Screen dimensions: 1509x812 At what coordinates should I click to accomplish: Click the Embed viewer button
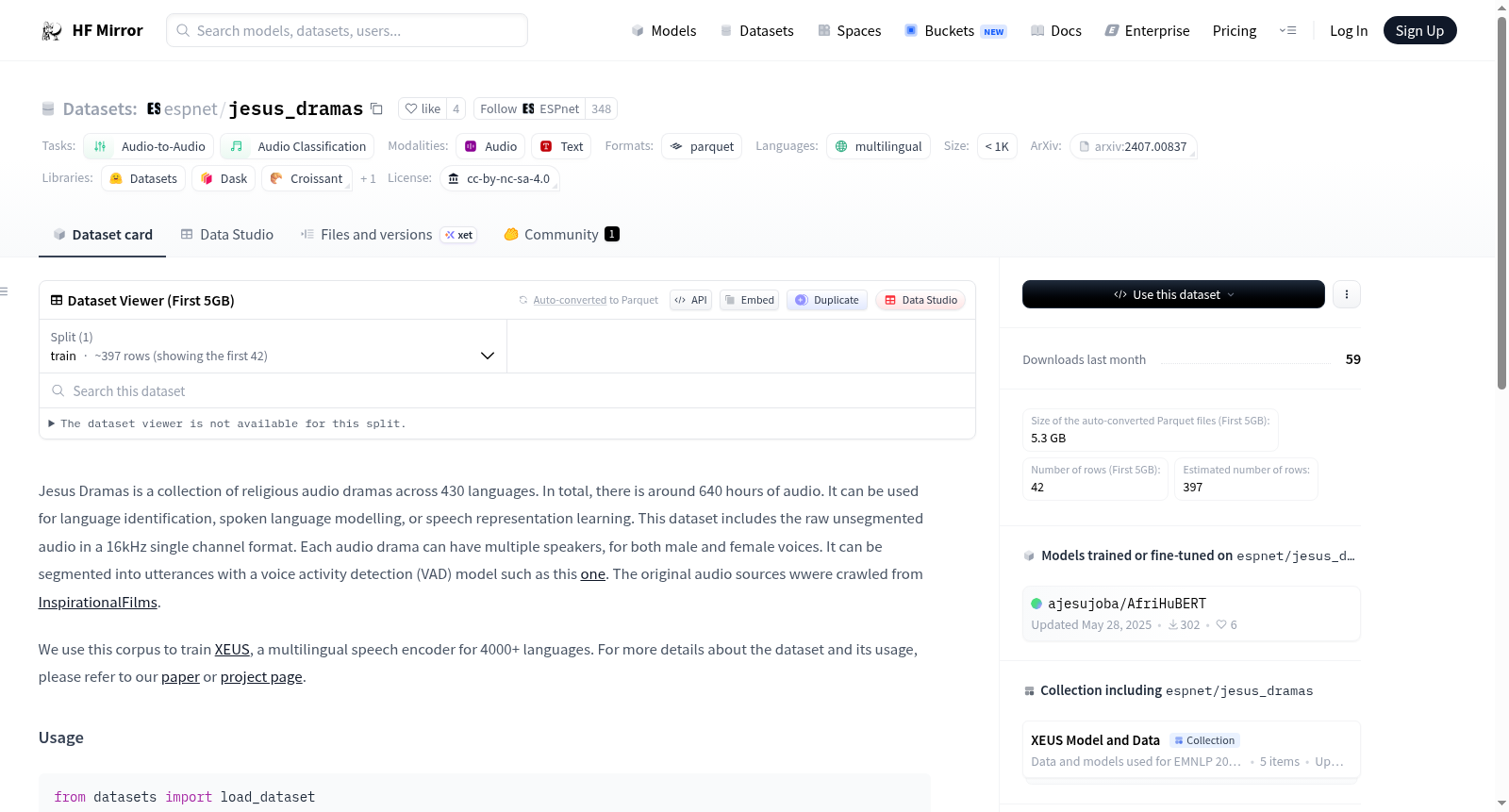click(749, 300)
